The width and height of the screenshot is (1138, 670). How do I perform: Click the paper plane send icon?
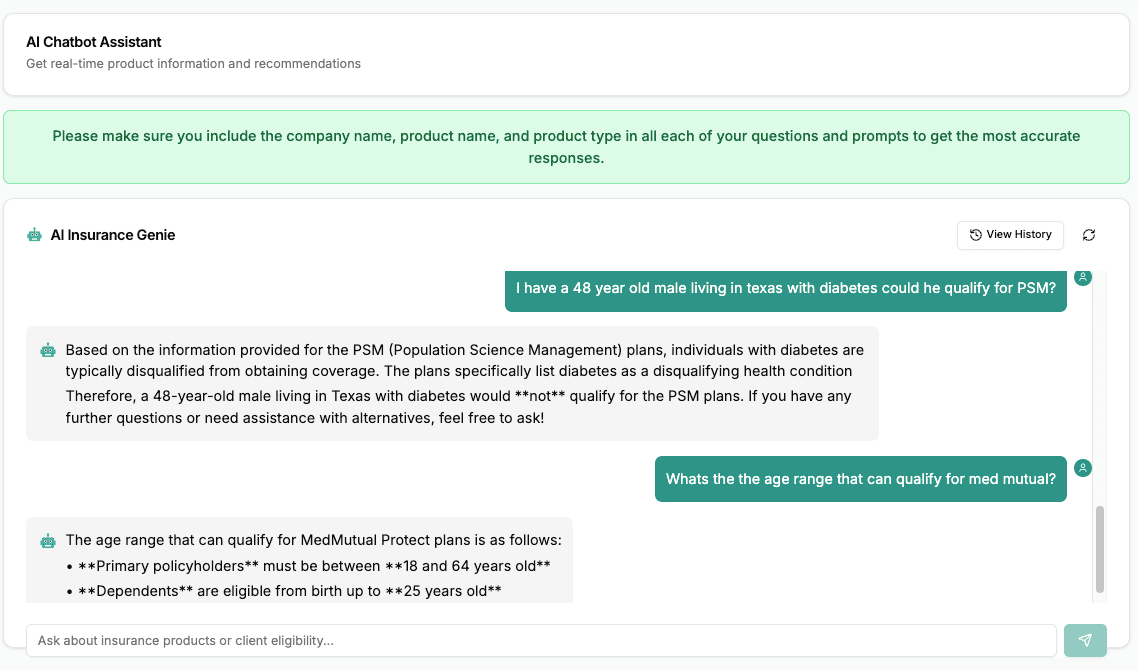click(x=1085, y=640)
